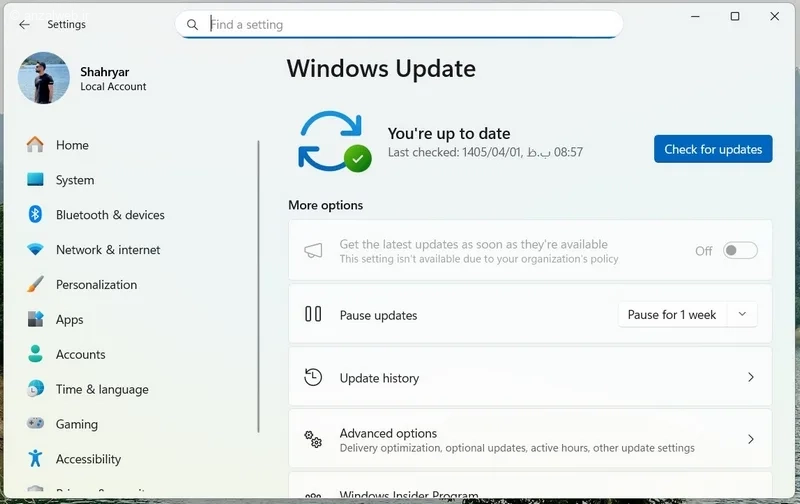
Task: Click the Advanced options chevron
Action: [x=751, y=439]
